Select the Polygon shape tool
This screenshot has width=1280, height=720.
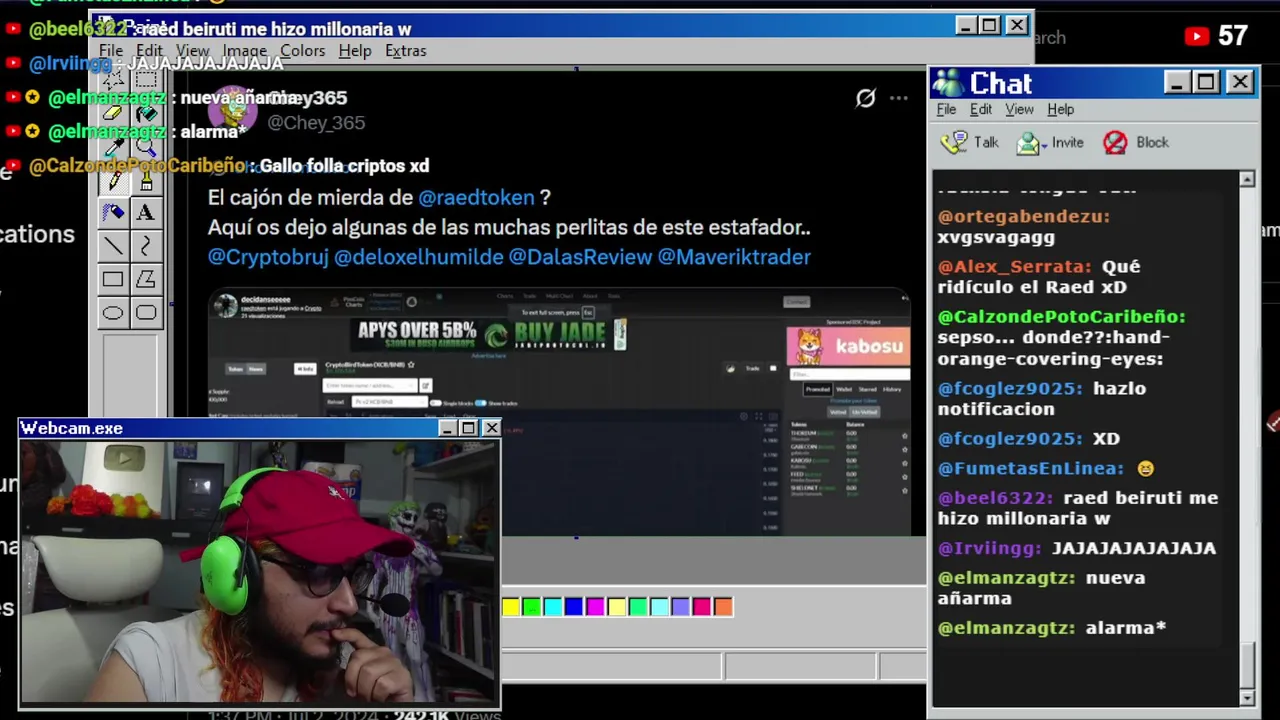click(146, 279)
